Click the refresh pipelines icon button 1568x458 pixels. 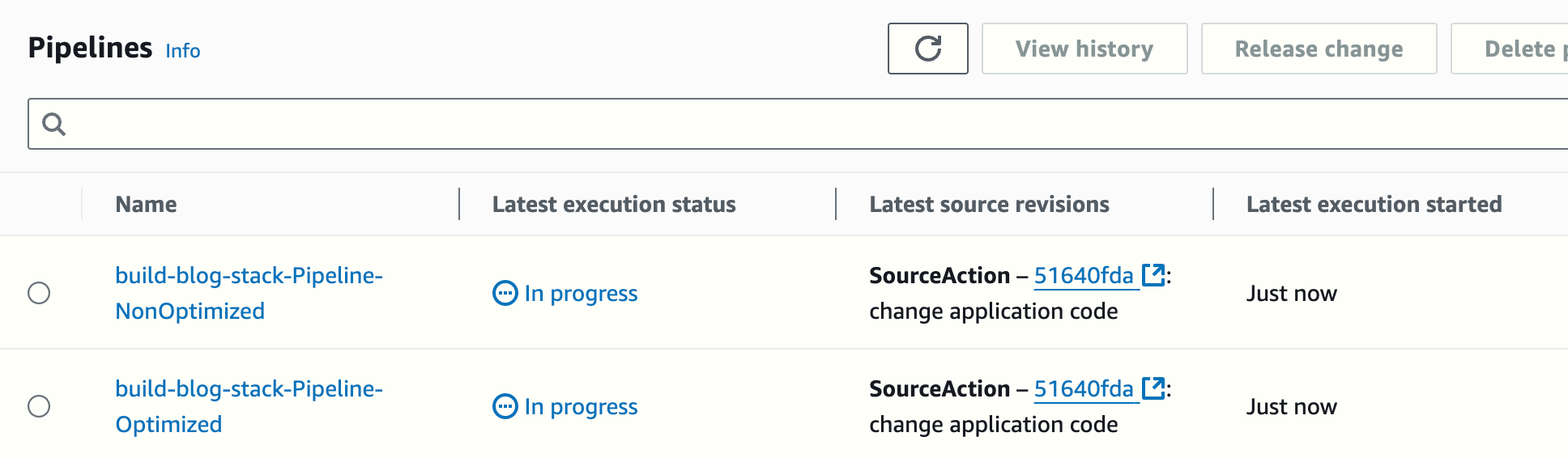pos(927,49)
